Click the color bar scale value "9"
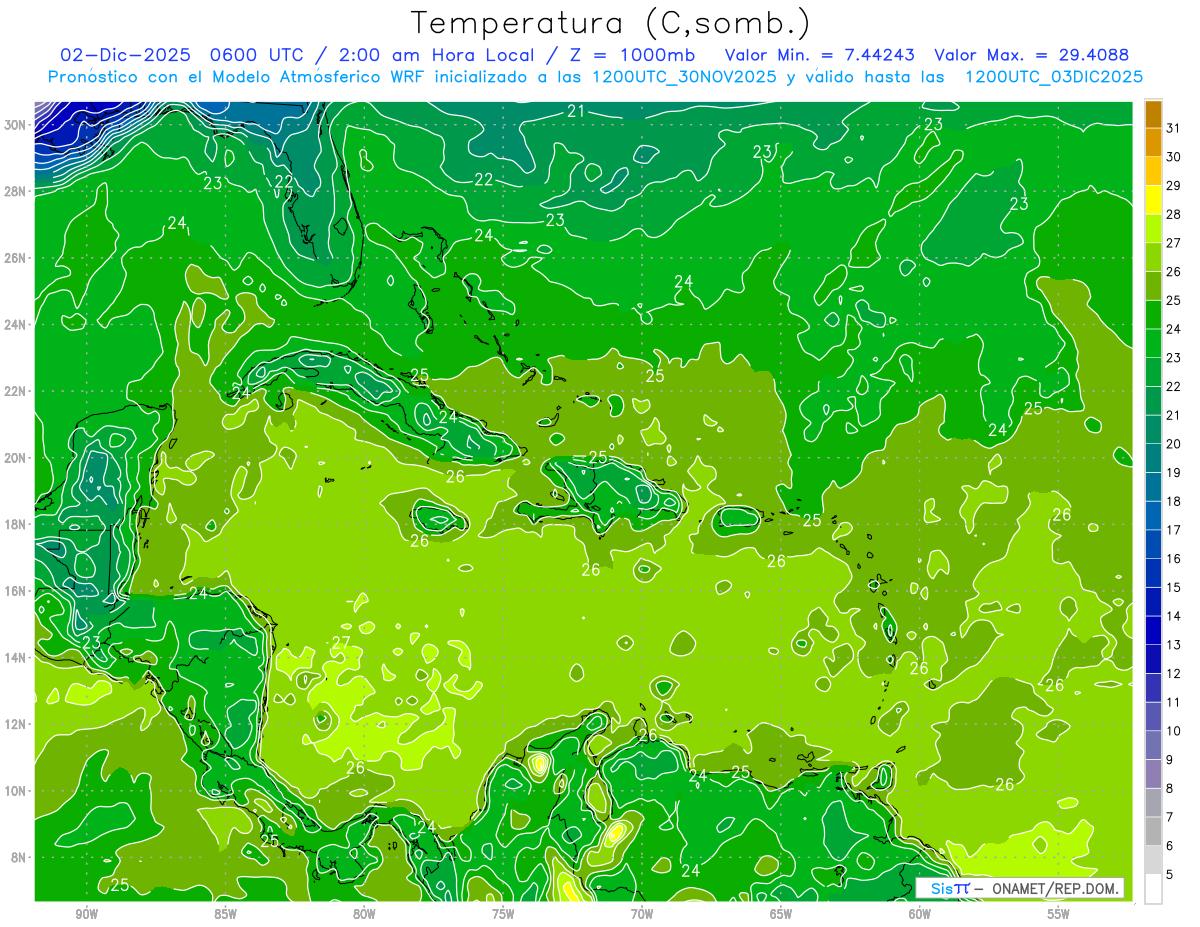 coord(1169,759)
